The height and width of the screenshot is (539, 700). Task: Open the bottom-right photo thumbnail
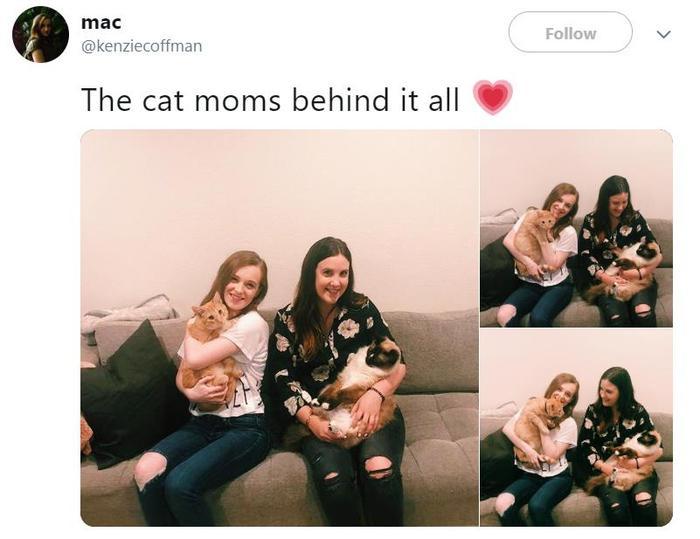click(x=576, y=428)
